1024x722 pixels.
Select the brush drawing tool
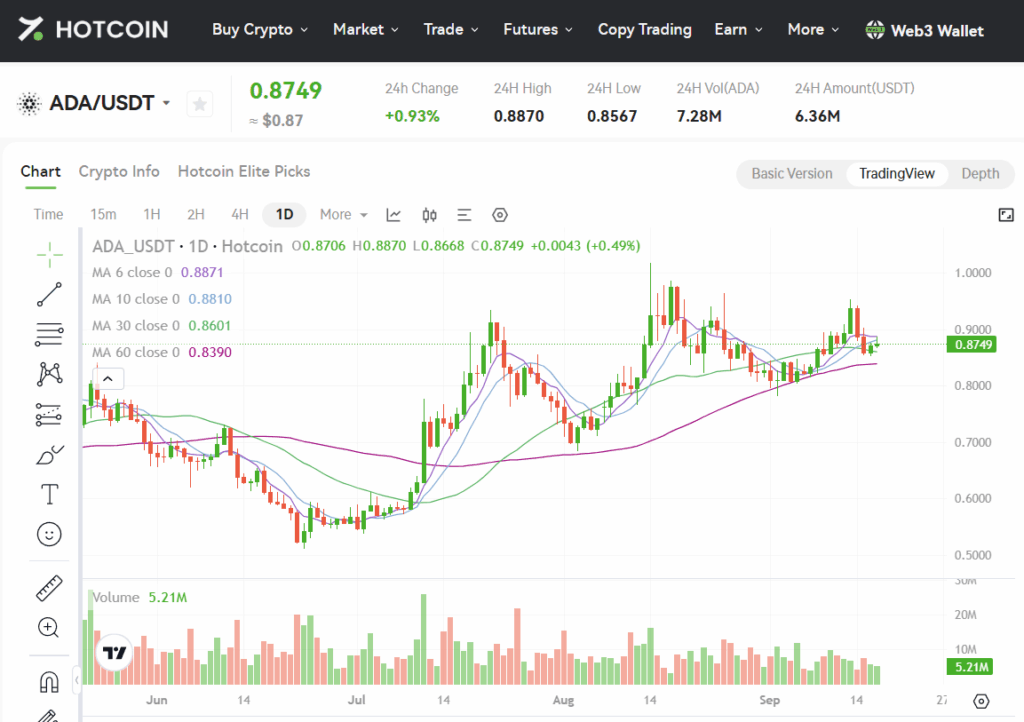[50, 454]
